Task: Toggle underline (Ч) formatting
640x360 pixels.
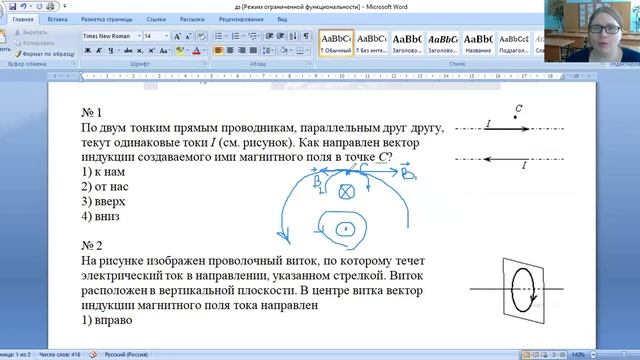Action: [x=110, y=51]
